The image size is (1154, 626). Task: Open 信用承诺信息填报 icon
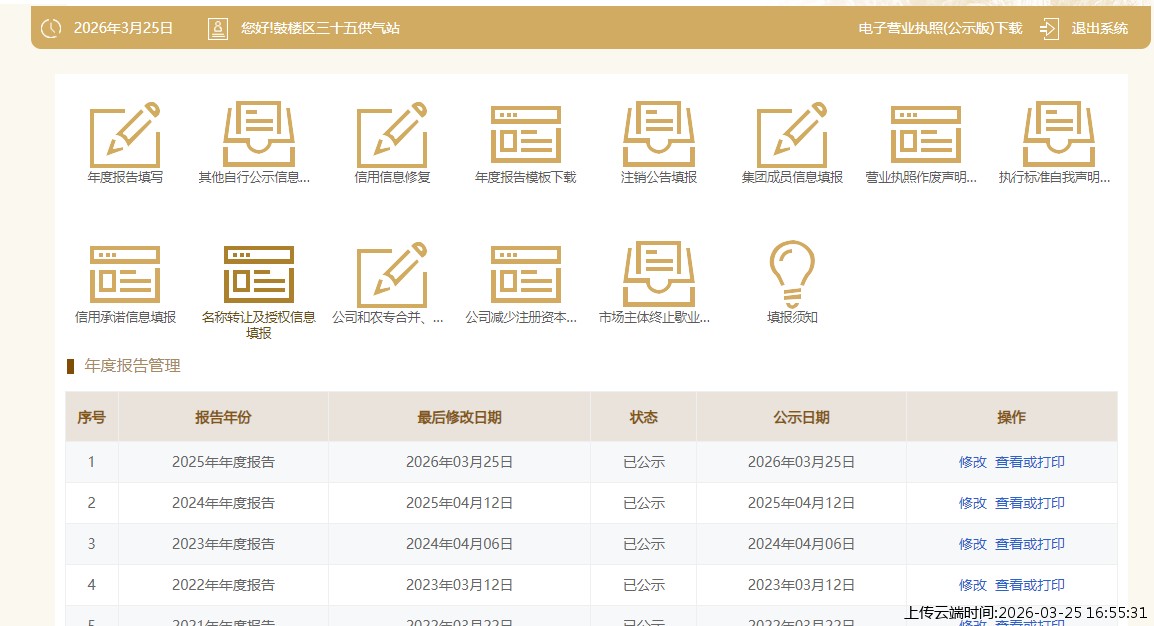pyautogui.click(x=125, y=275)
